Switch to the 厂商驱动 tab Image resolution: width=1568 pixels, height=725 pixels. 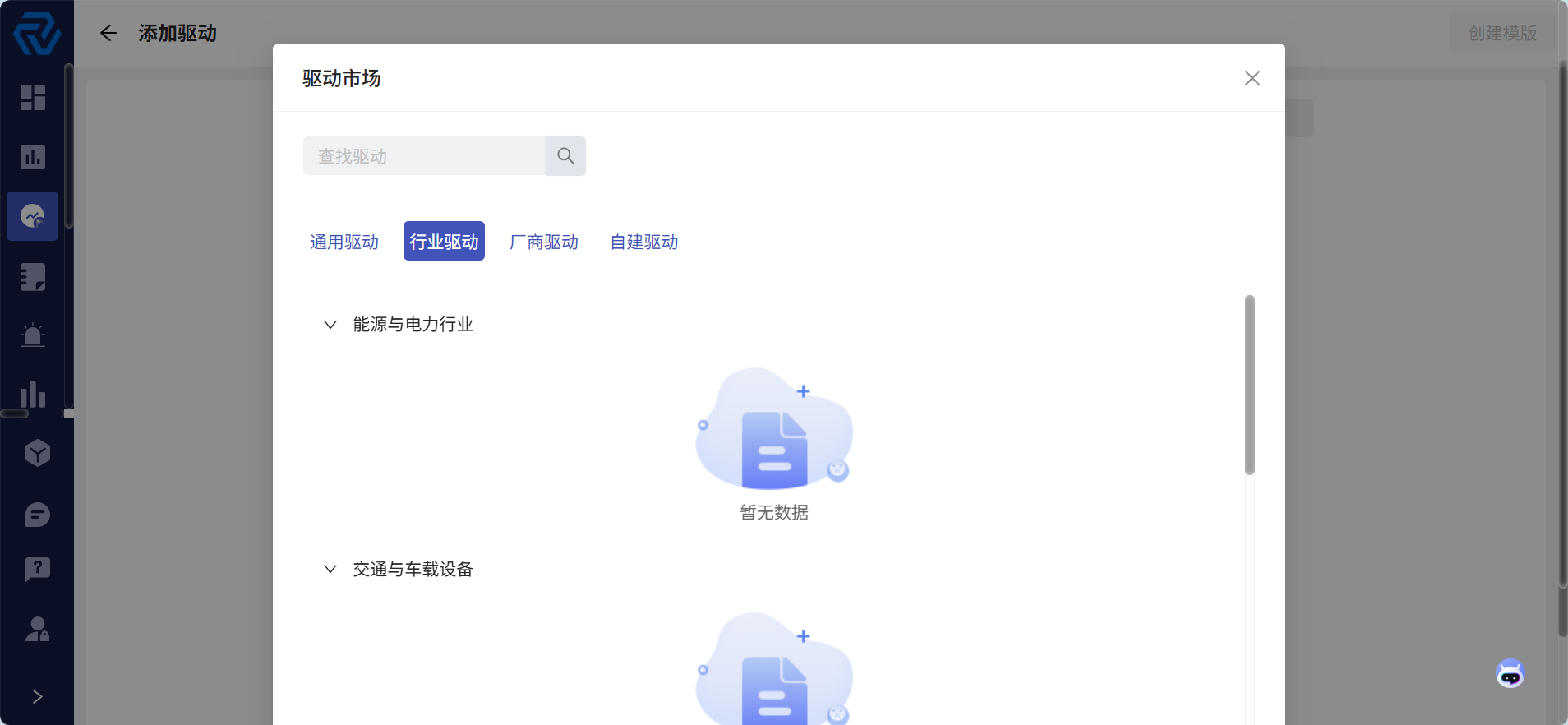pyautogui.click(x=544, y=242)
